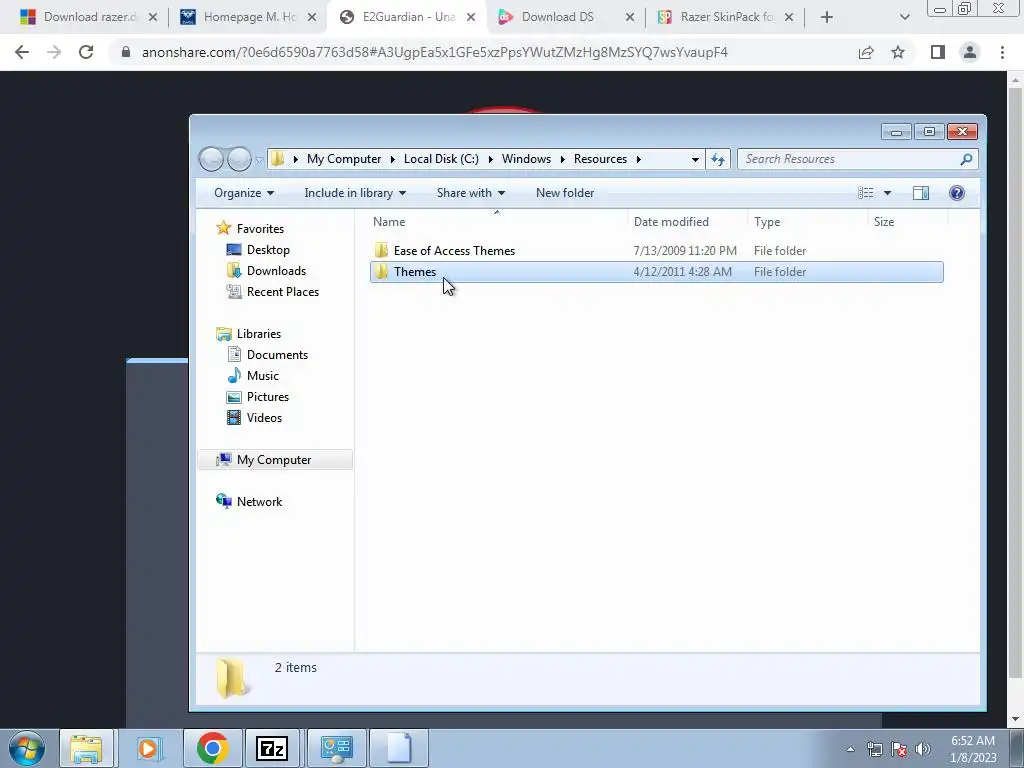Screen dimensions: 1024x768
Task: Expand the arrow after My Computer in breadcrumb
Action: point(392,159)
